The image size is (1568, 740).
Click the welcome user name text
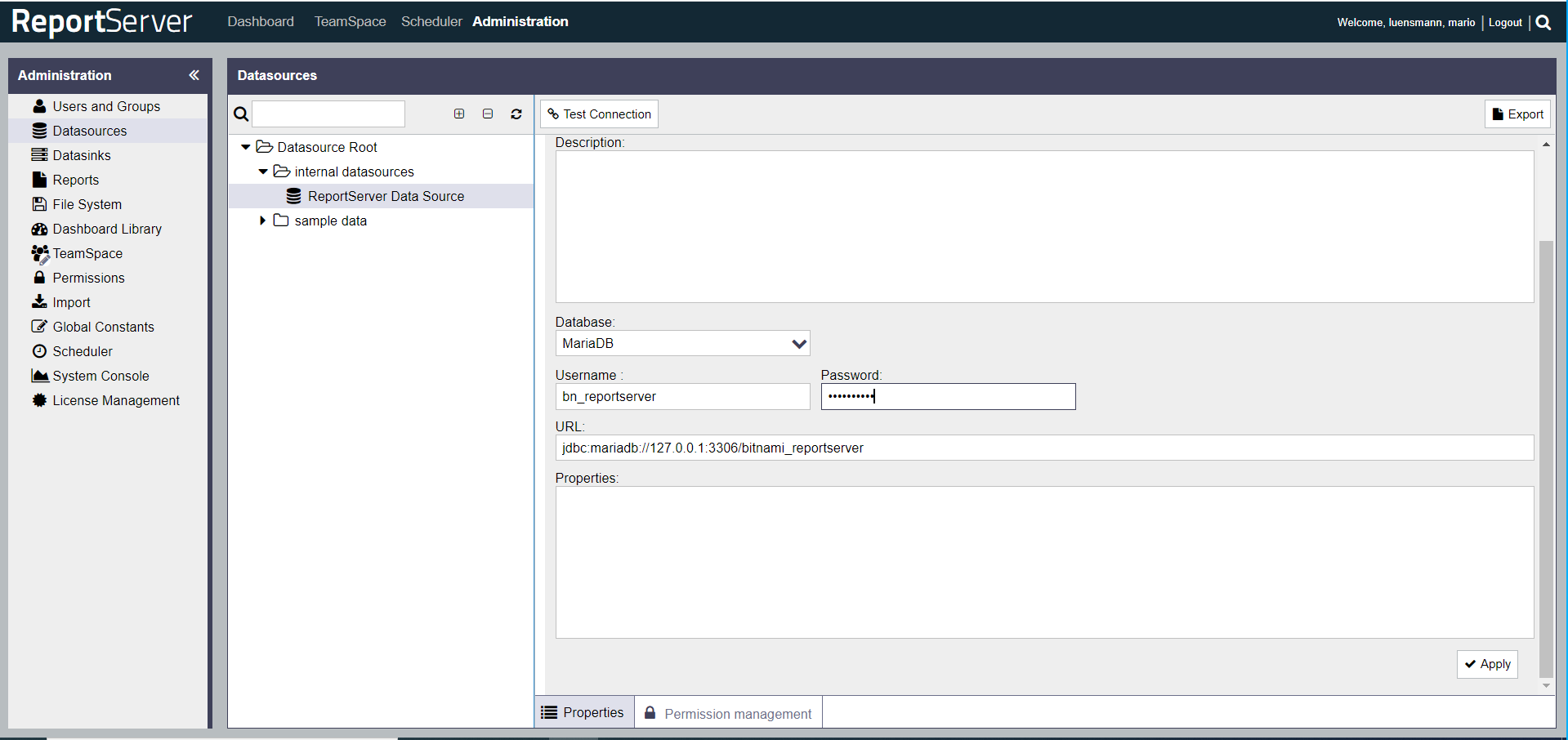click(x=1406, y=23)
